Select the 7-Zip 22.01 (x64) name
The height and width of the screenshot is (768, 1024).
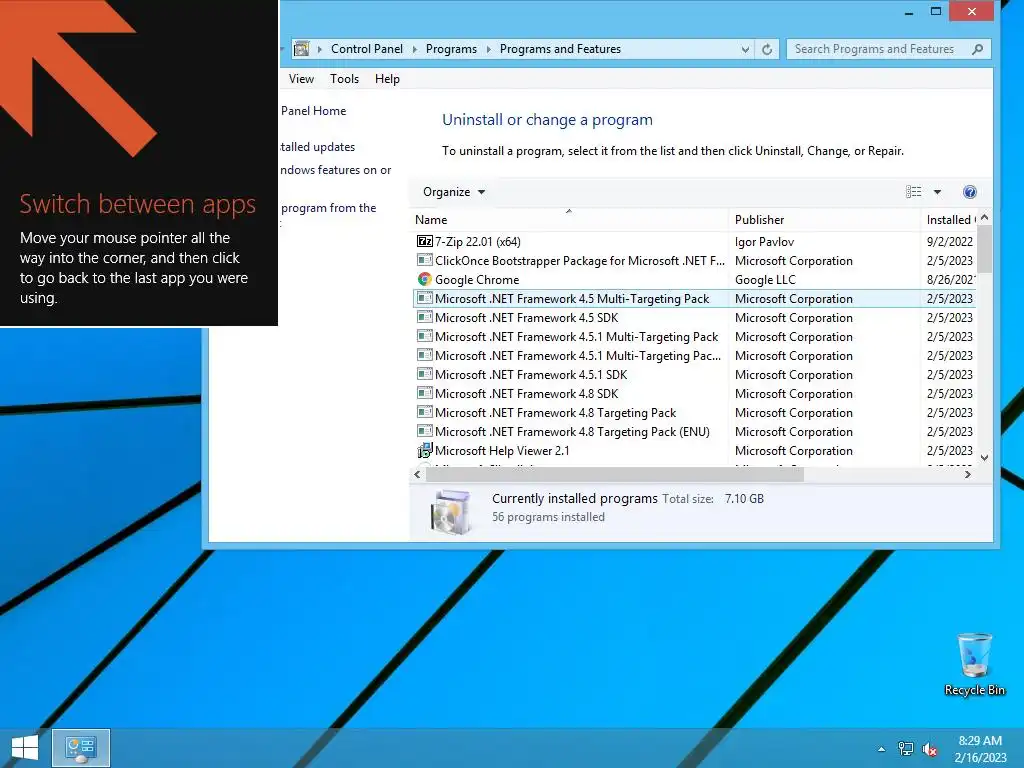pos(478,242)
